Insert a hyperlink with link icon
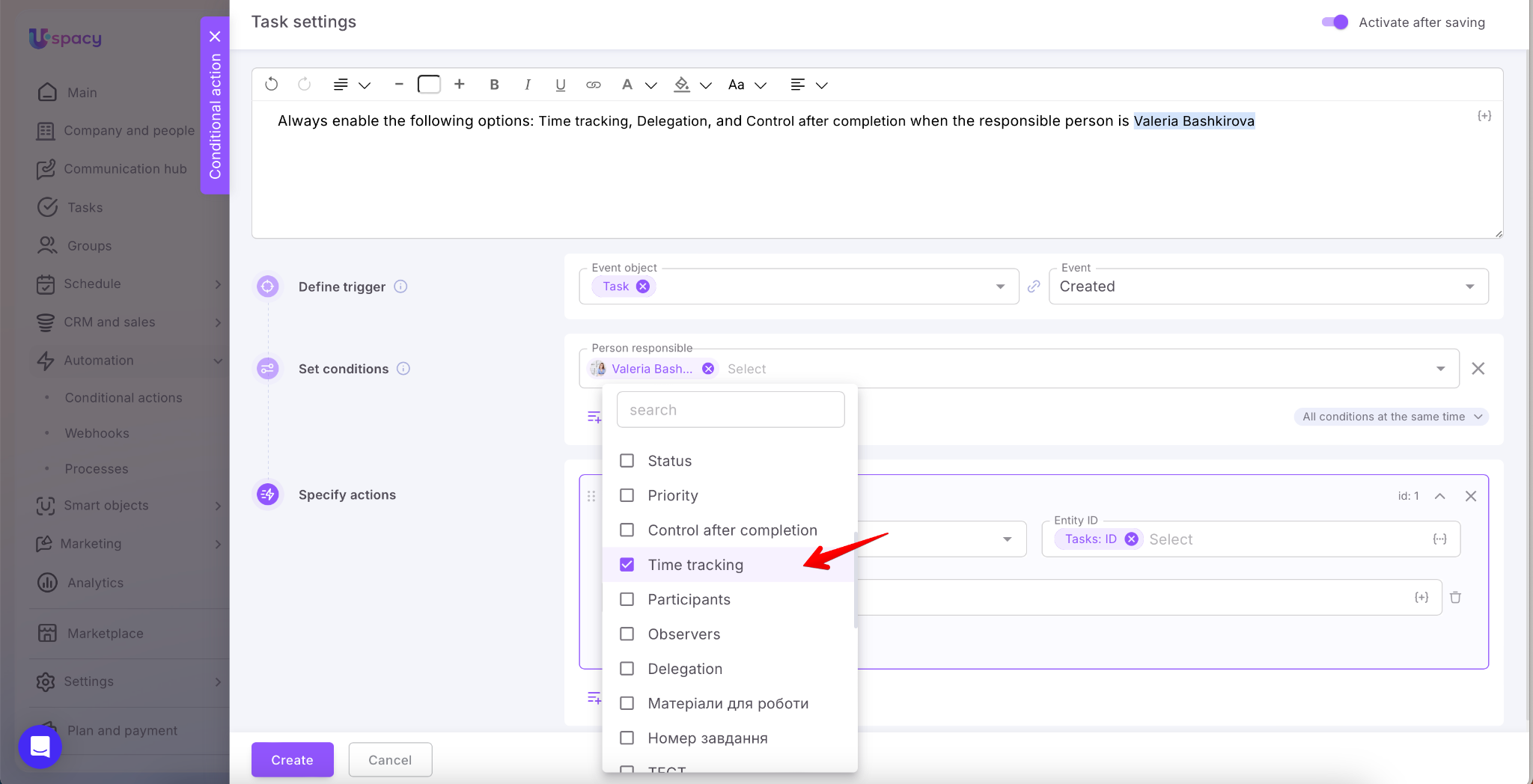Viewport: 1533px width, 784px height. pyautogui.click(x=593, y=85)
